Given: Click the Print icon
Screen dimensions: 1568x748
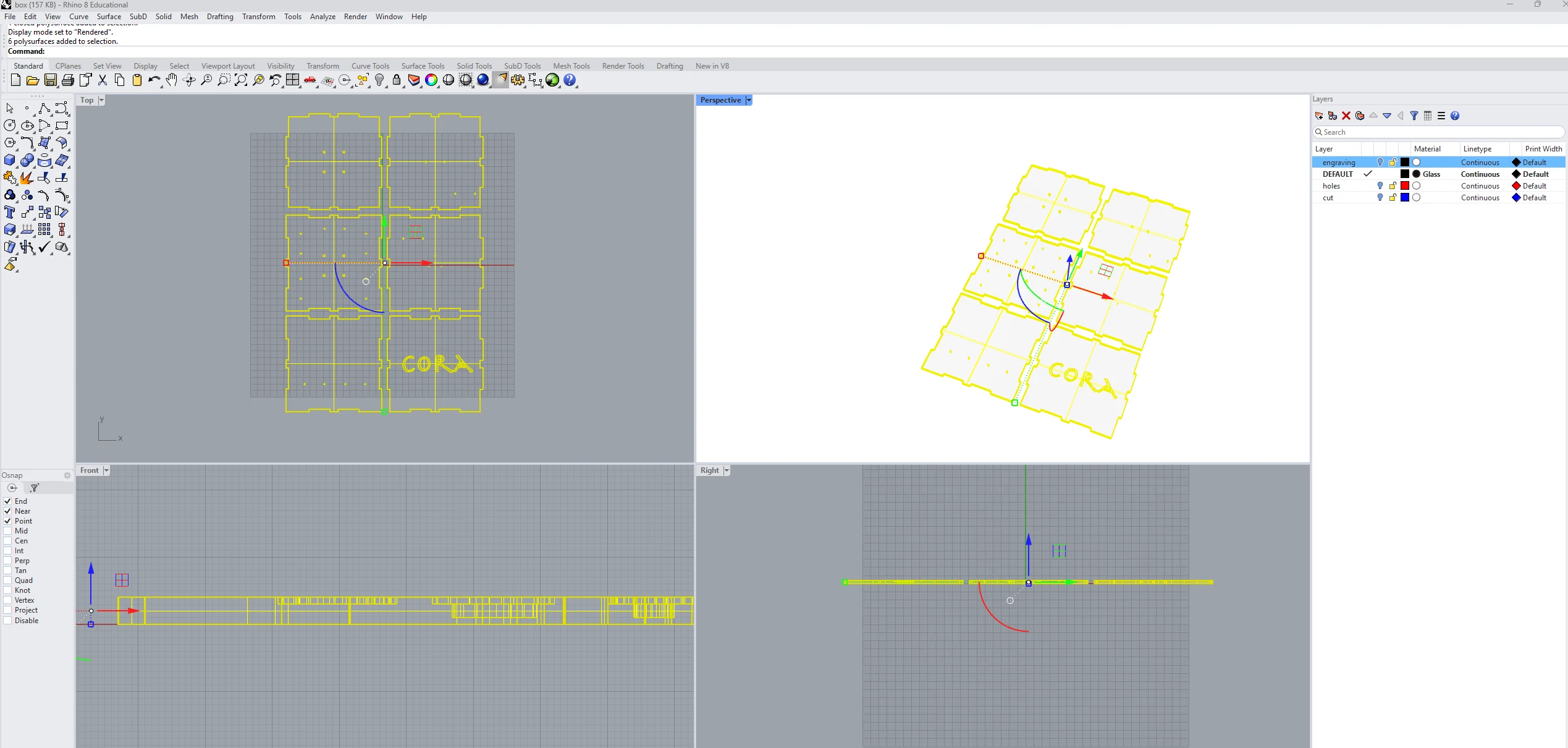Looking at the screenshot, I should (68, 80).
